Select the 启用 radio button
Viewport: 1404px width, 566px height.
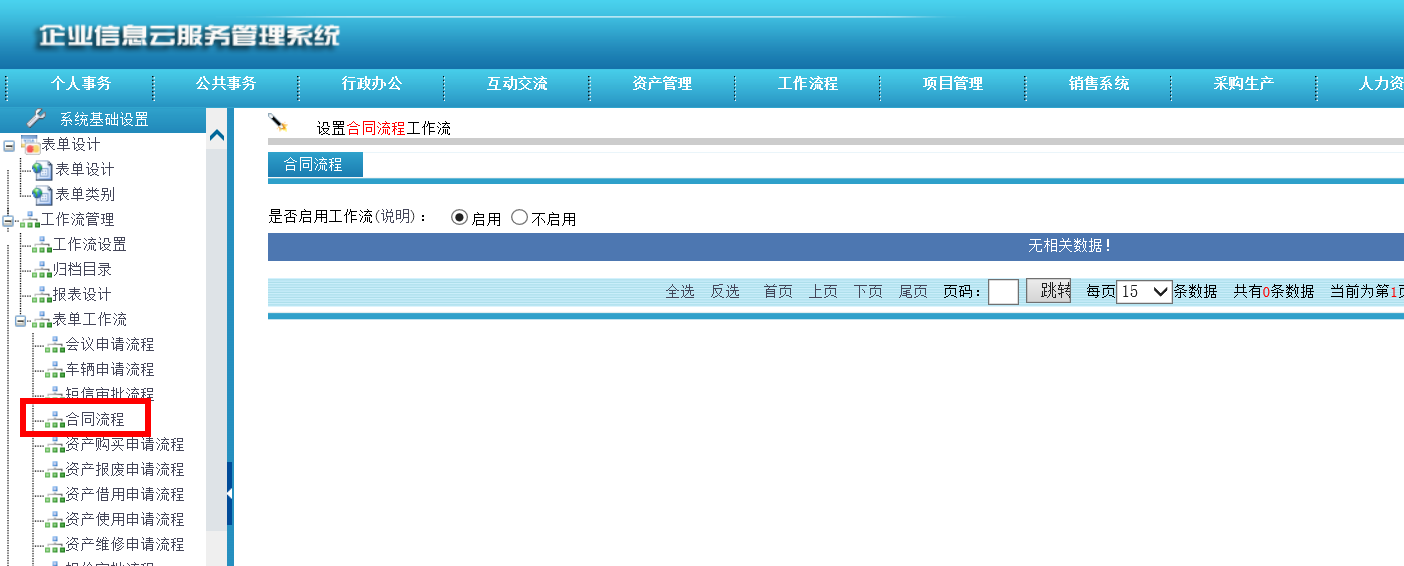pos(460,217)
